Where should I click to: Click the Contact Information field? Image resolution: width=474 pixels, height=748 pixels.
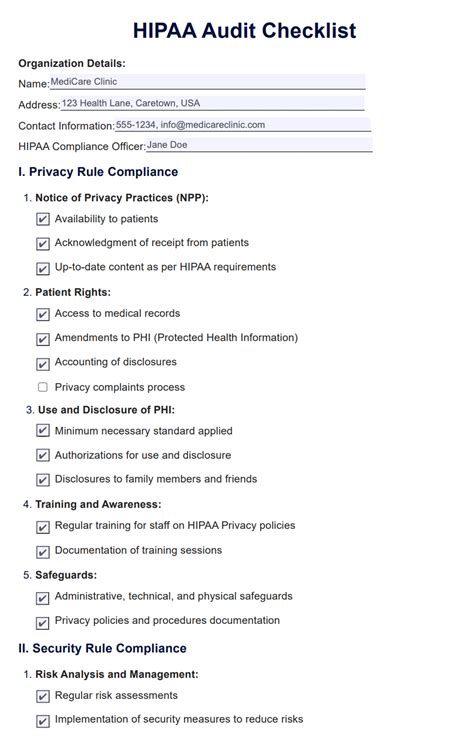pyautogui.click(x=243, y=125)
